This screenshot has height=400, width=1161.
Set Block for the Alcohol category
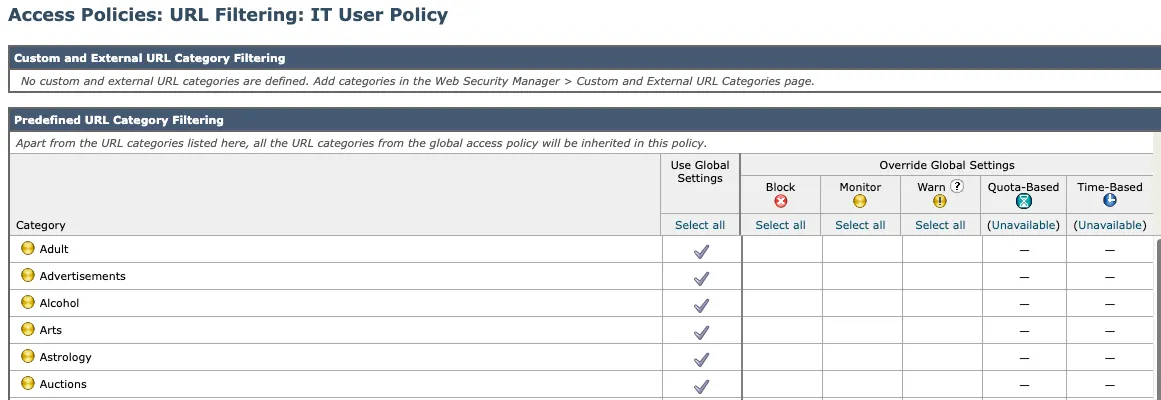point(781,304)
